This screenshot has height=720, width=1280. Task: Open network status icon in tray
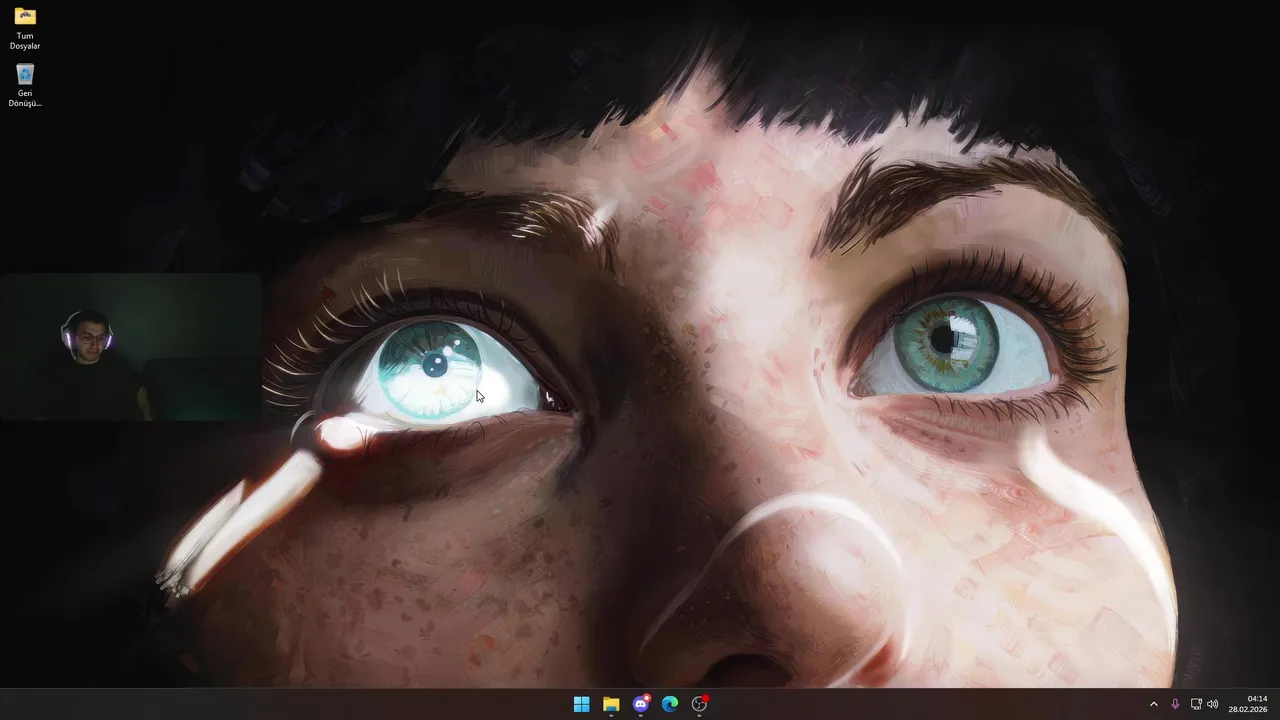tap(1196, 704)
